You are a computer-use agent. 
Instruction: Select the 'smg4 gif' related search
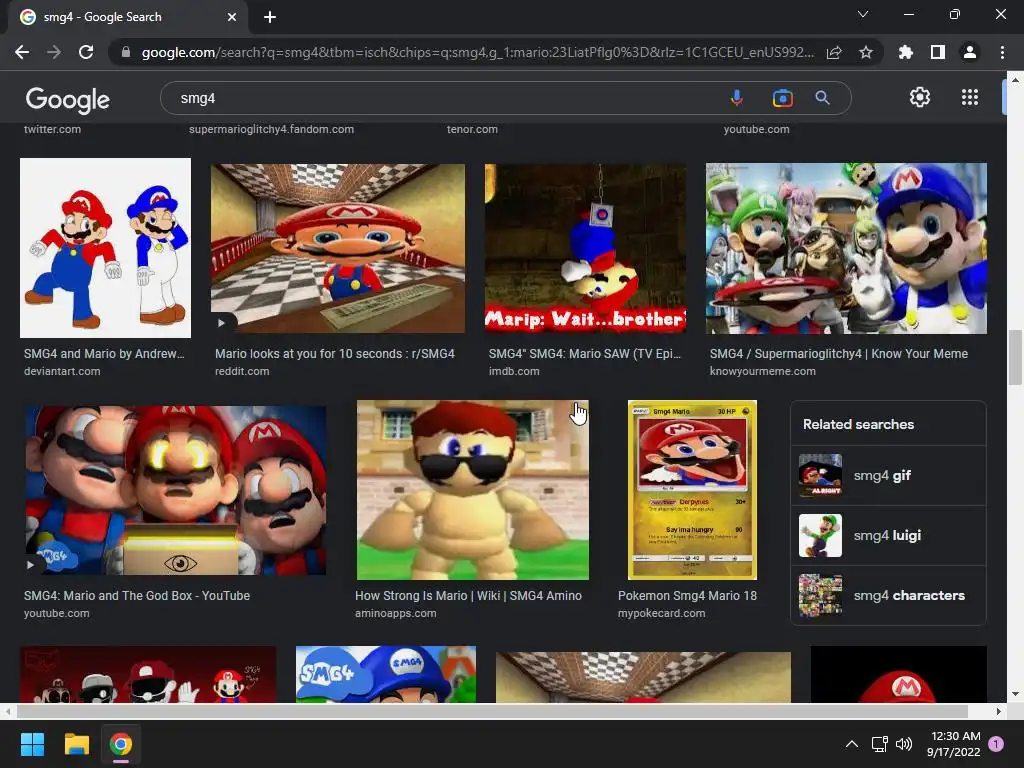pyautogui.click(x=888, y=475)
